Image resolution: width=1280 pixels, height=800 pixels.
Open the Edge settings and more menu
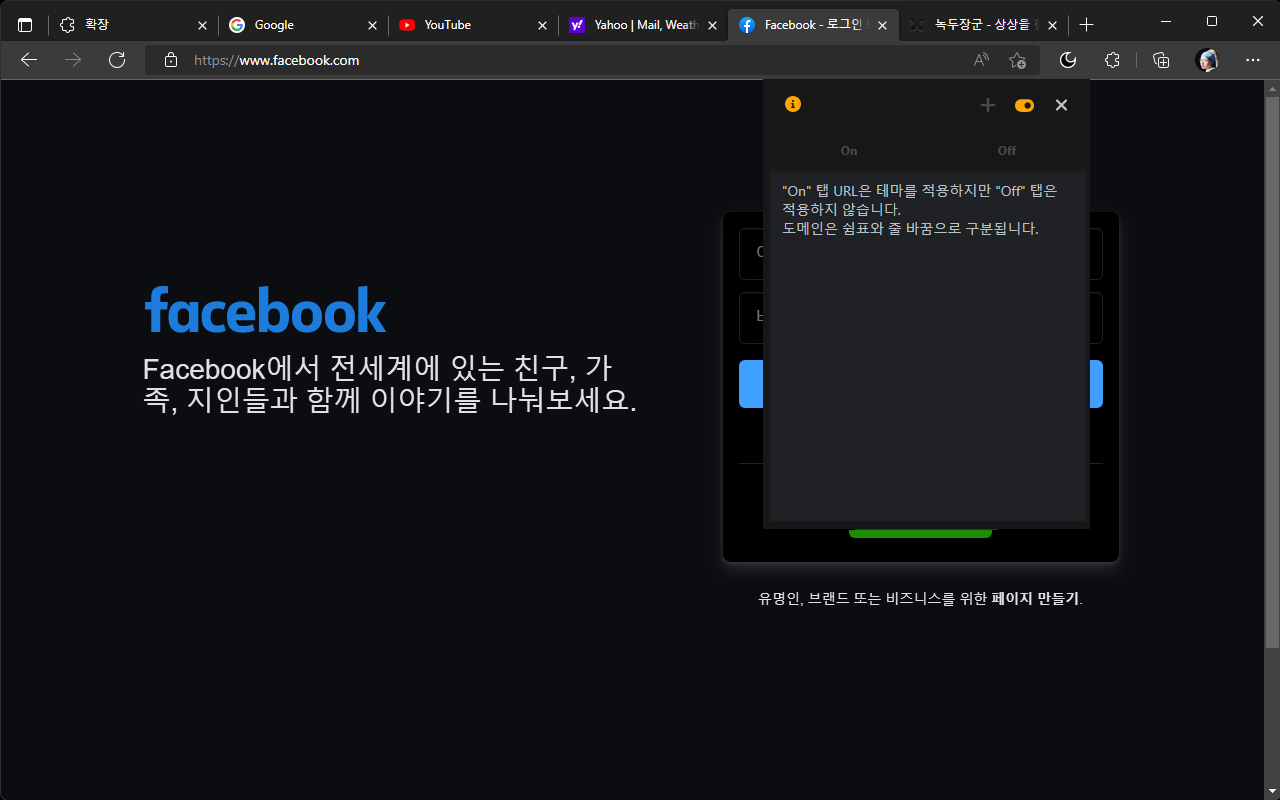tap(1253, 60)
